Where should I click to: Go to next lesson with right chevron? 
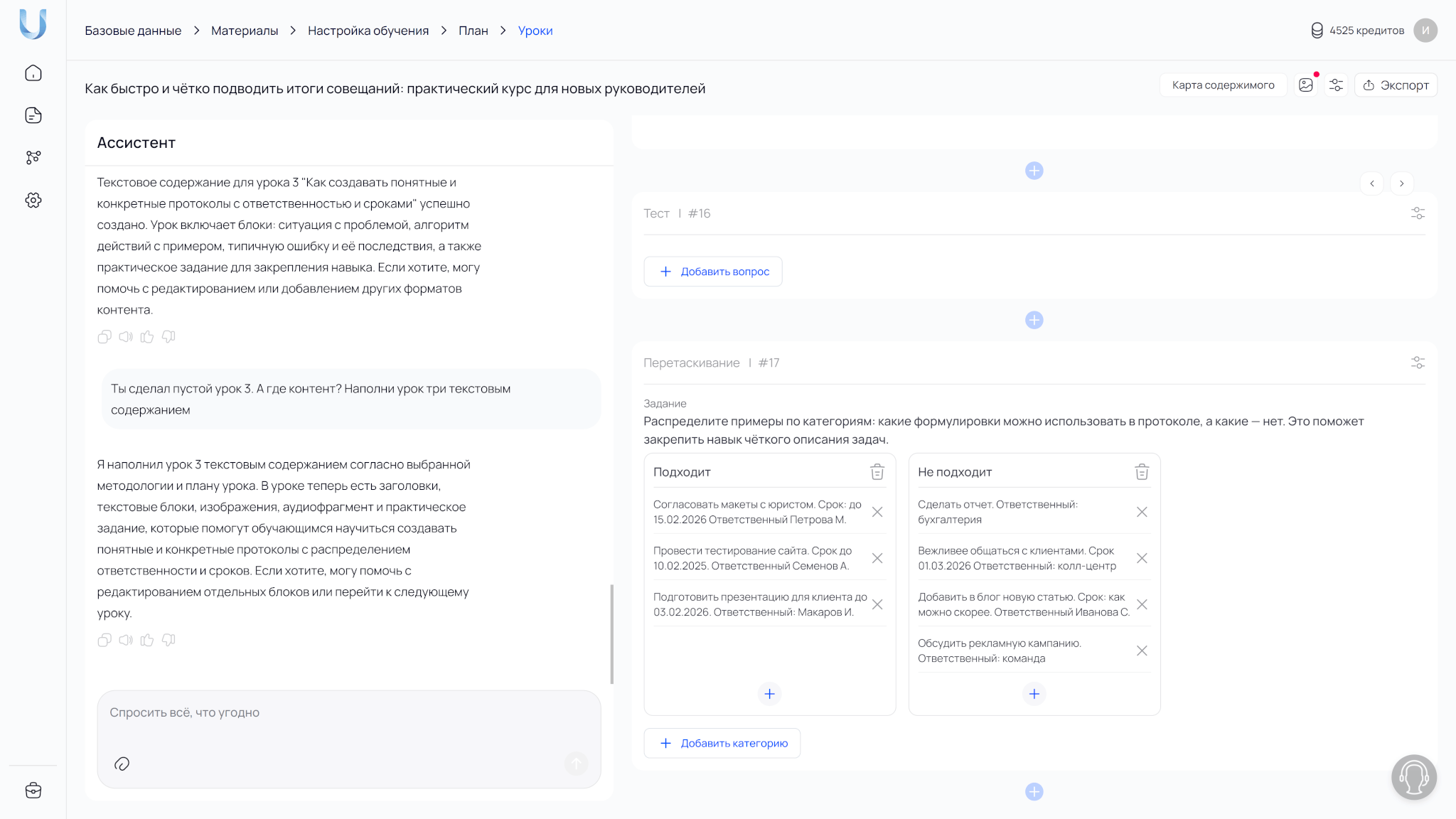pyautogui.click(x=1401, y=183)
